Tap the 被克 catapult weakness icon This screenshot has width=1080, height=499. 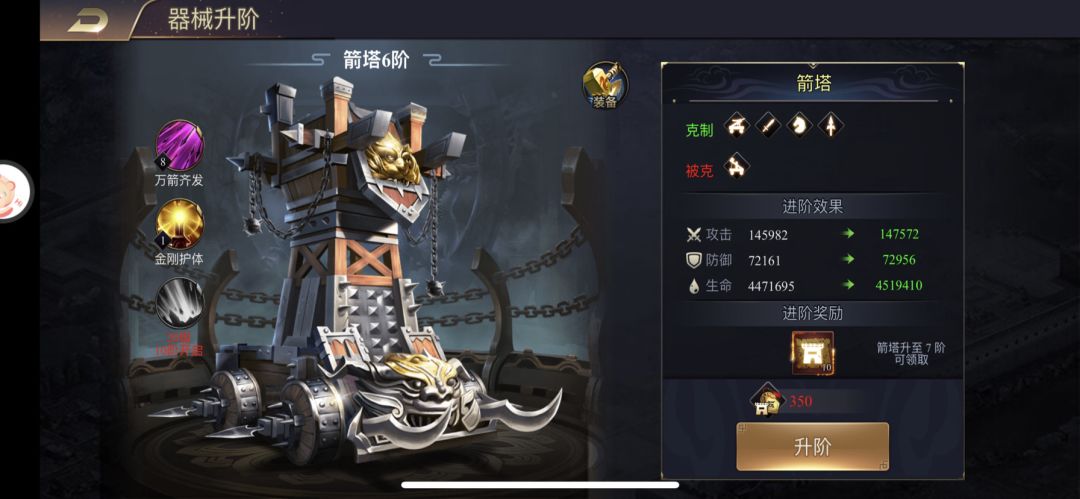click(x=737, y=165)
